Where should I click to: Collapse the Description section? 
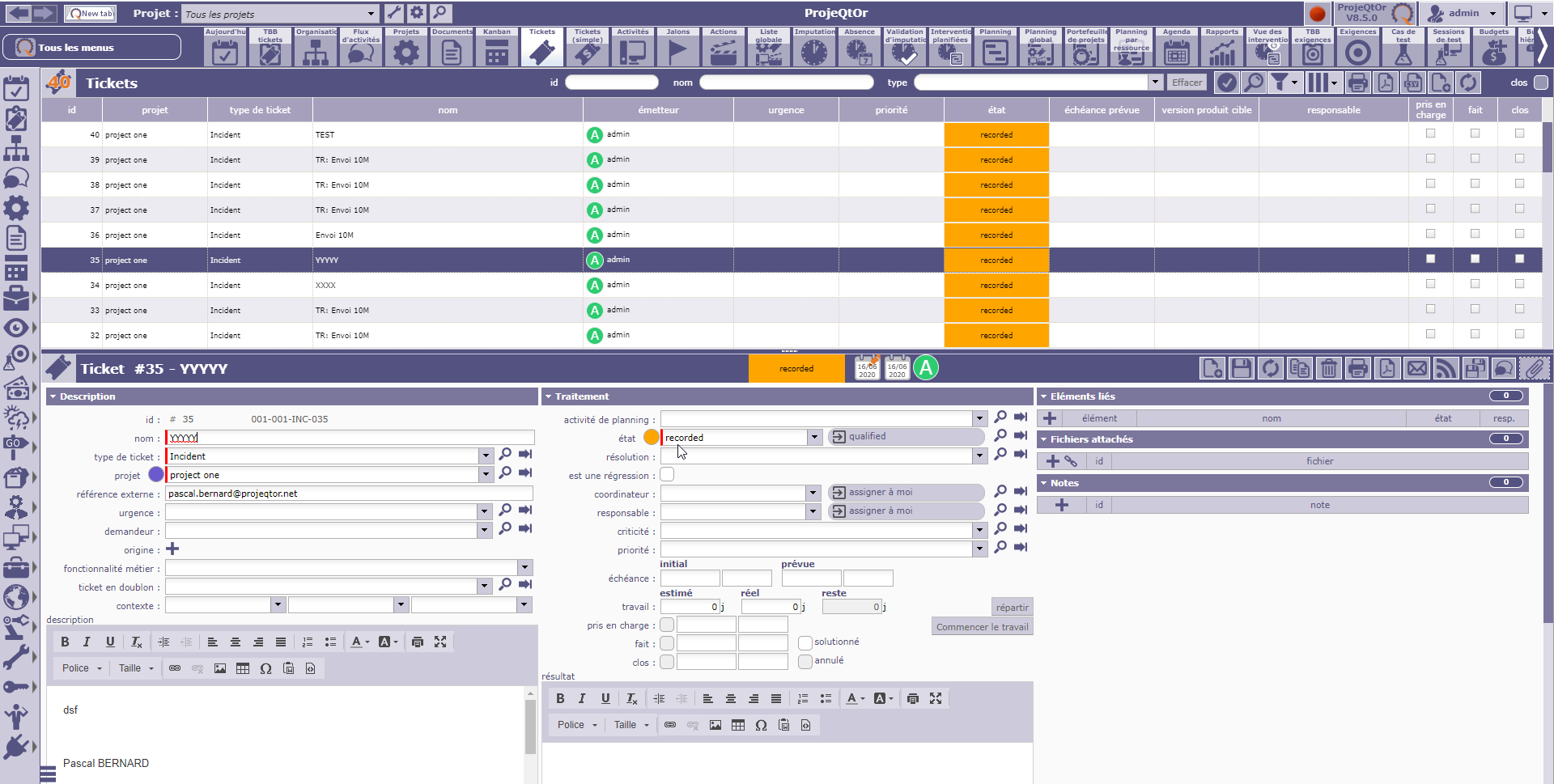(53, 396)
